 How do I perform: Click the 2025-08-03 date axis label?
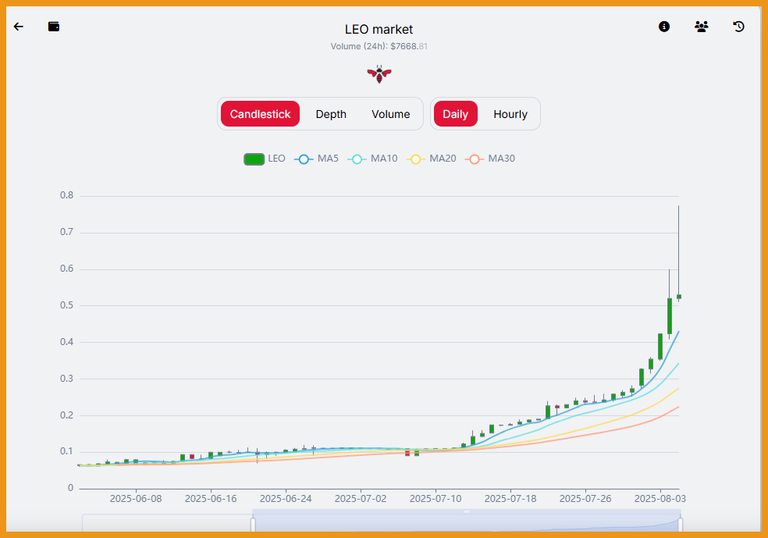pos(660,498)
